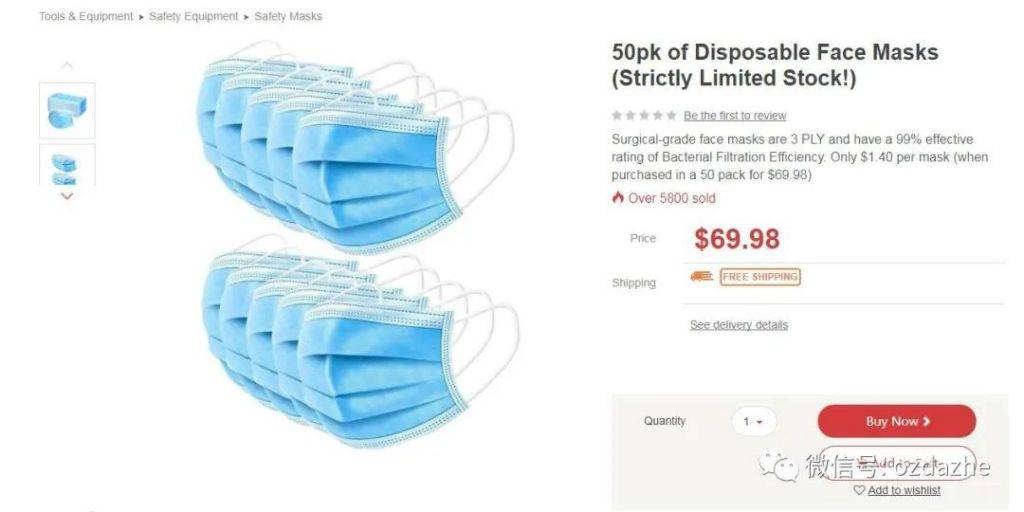Click the delivery truck shipping icon
The height and width of the screenshot is (512, 1024).
click(701, 277)
